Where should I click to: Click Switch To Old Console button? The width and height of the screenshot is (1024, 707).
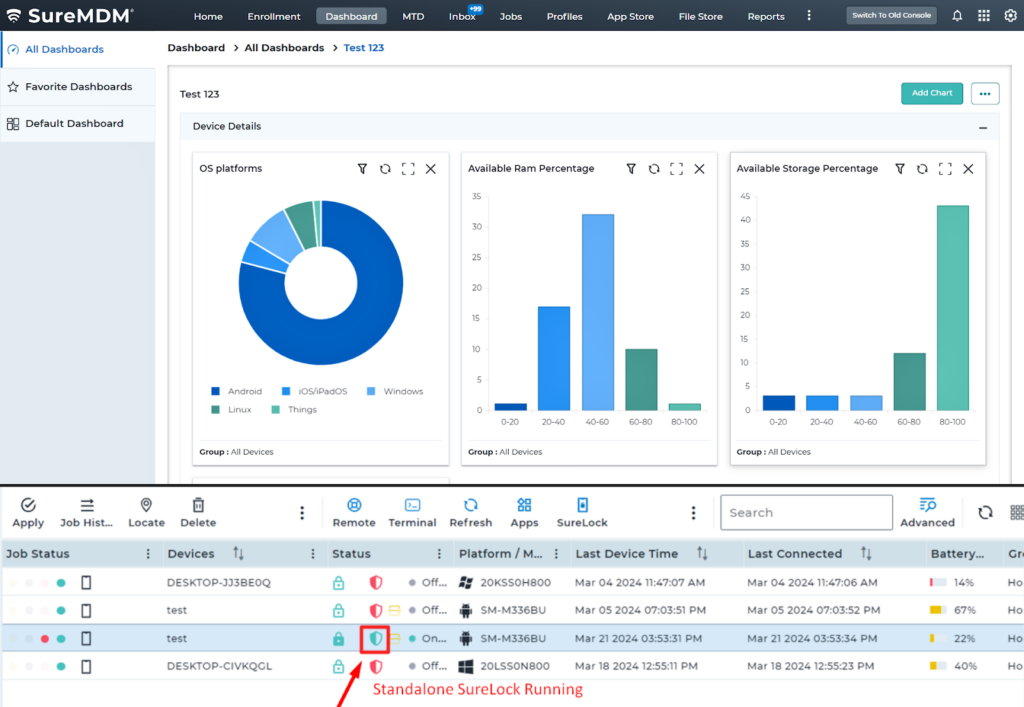point(891,16)
